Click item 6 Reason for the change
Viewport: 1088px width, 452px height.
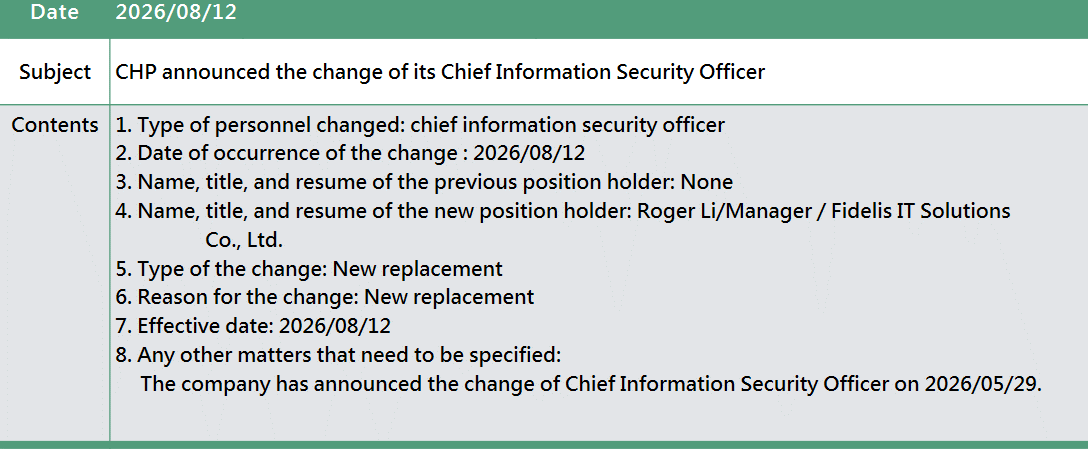tap(325, 296)
